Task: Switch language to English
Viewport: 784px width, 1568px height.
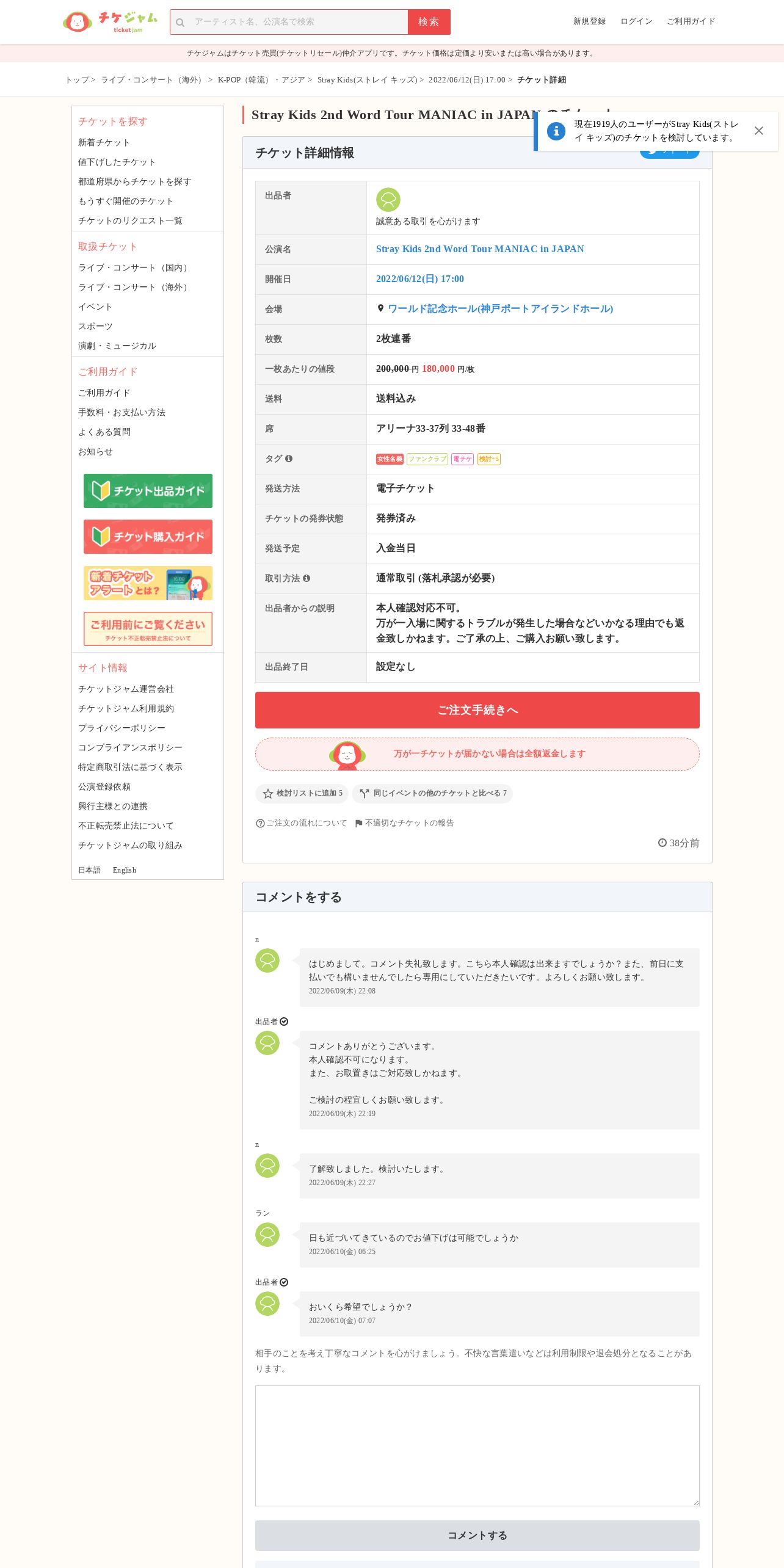Action: pos(125,870)
